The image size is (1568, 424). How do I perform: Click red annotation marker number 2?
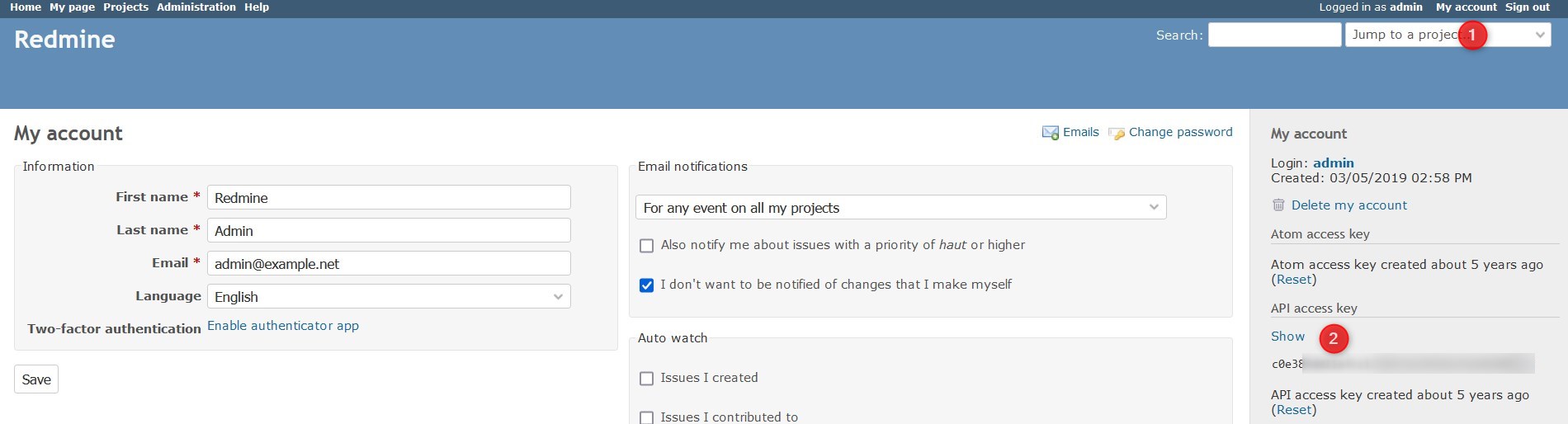(1333, 338)
